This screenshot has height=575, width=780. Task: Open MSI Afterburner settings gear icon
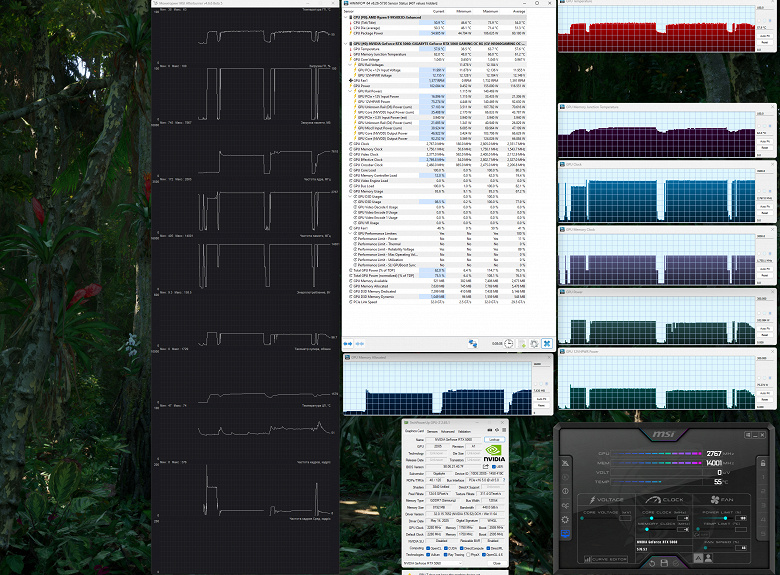click(x=565, y=519)
